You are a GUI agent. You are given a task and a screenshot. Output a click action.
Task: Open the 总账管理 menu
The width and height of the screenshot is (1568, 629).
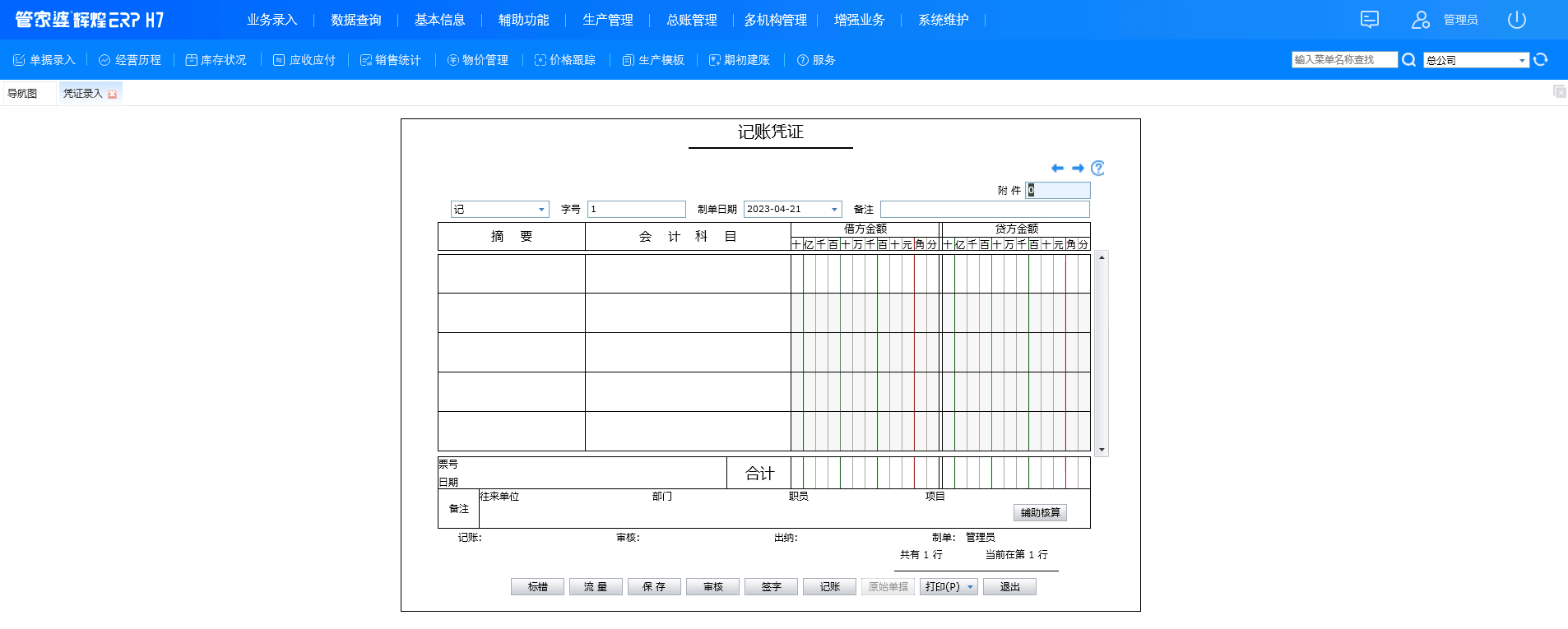click(x=692, y=20)
